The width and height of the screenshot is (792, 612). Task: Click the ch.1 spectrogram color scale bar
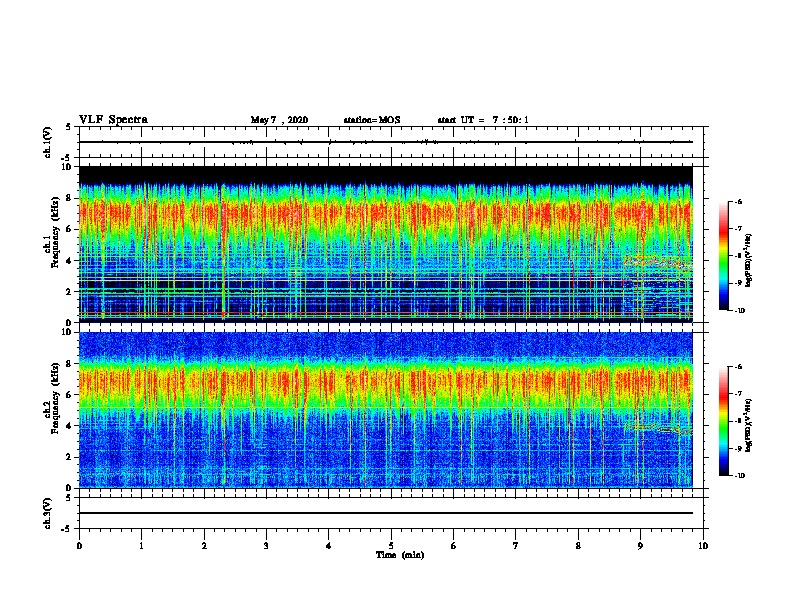point(724,256)
